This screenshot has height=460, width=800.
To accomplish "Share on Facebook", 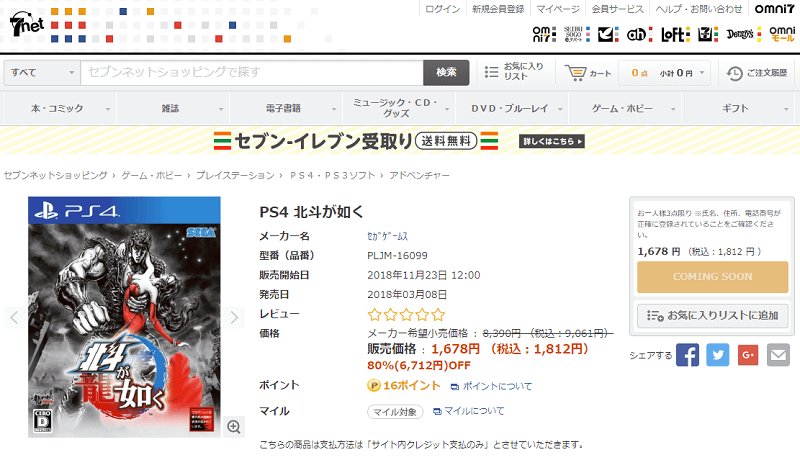I will point(687,355).
